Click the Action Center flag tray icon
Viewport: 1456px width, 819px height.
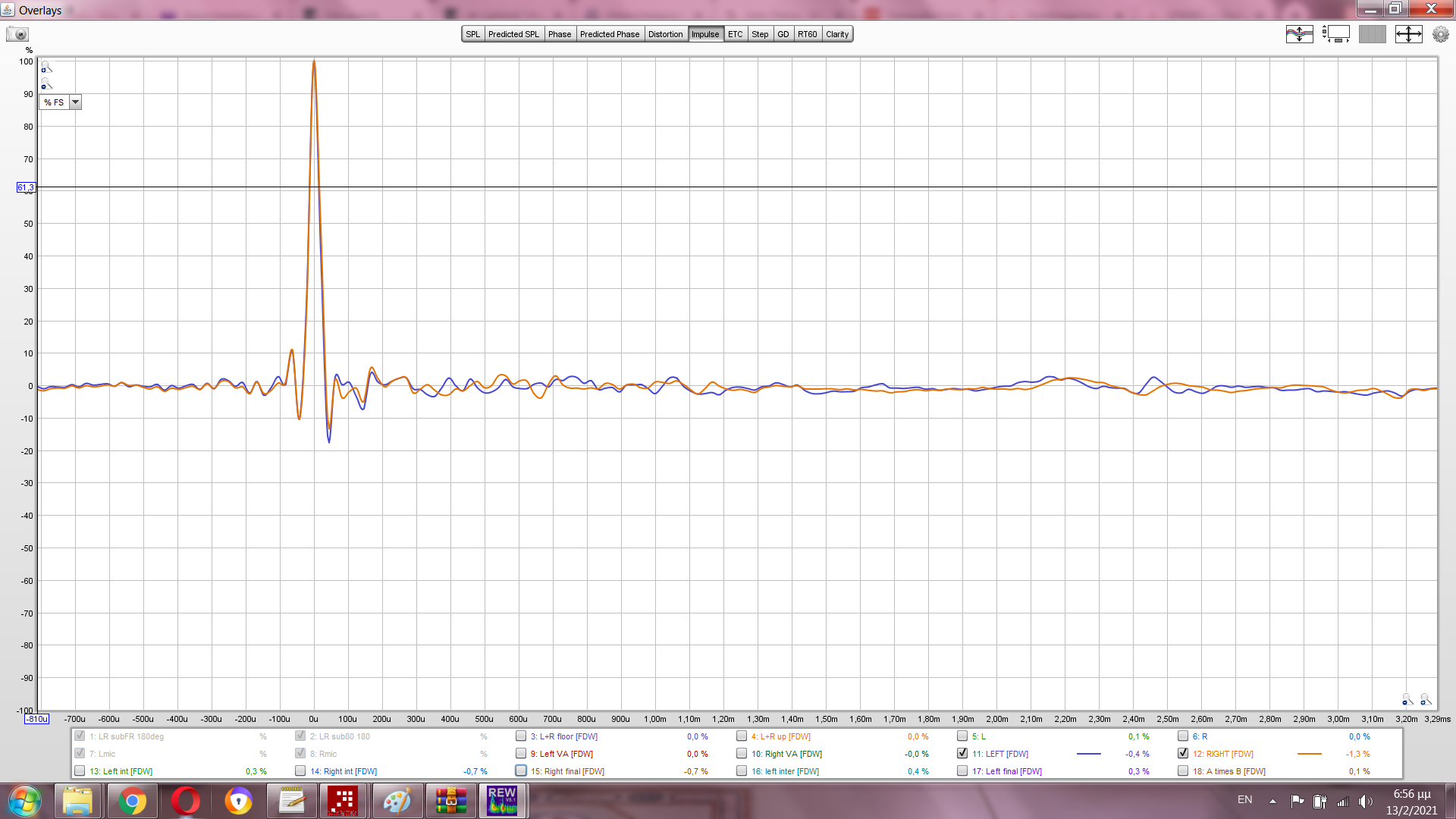tap(1298, 801)
